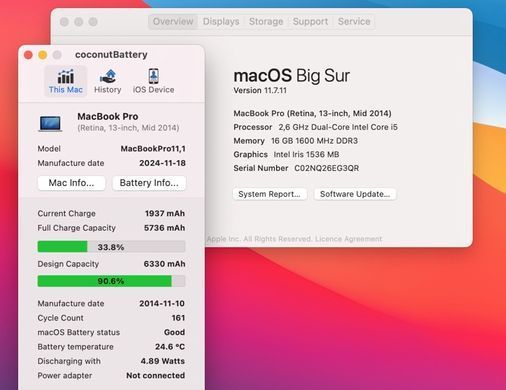The height and width of the screenshot is (390, 506).
Task: Click the macOS Battery status value Good
Action: 174,332
